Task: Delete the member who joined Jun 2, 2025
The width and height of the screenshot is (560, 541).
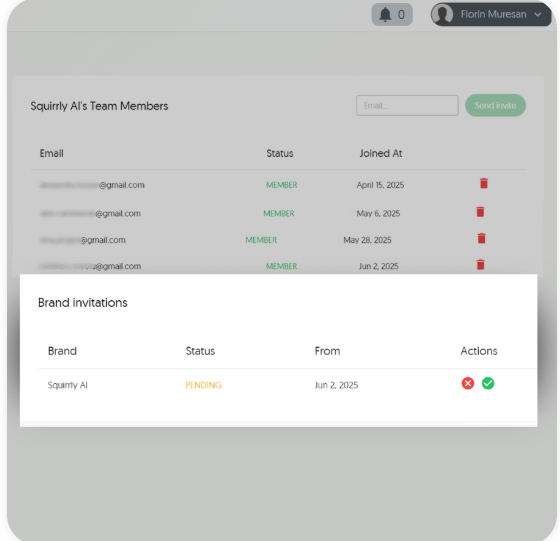Action: click(481, 265)
